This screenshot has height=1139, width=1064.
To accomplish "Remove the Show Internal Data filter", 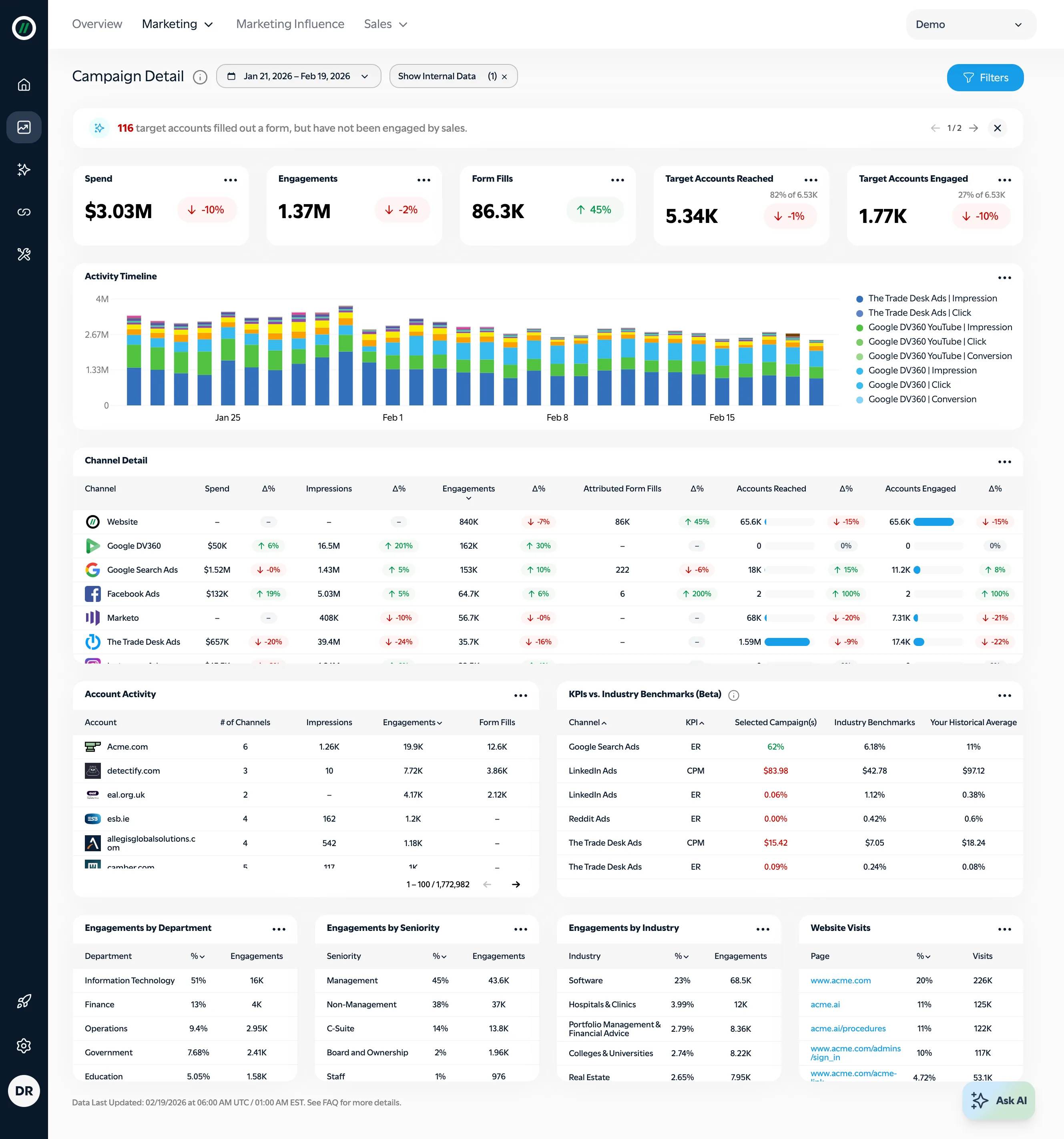I will coord(504,76).
